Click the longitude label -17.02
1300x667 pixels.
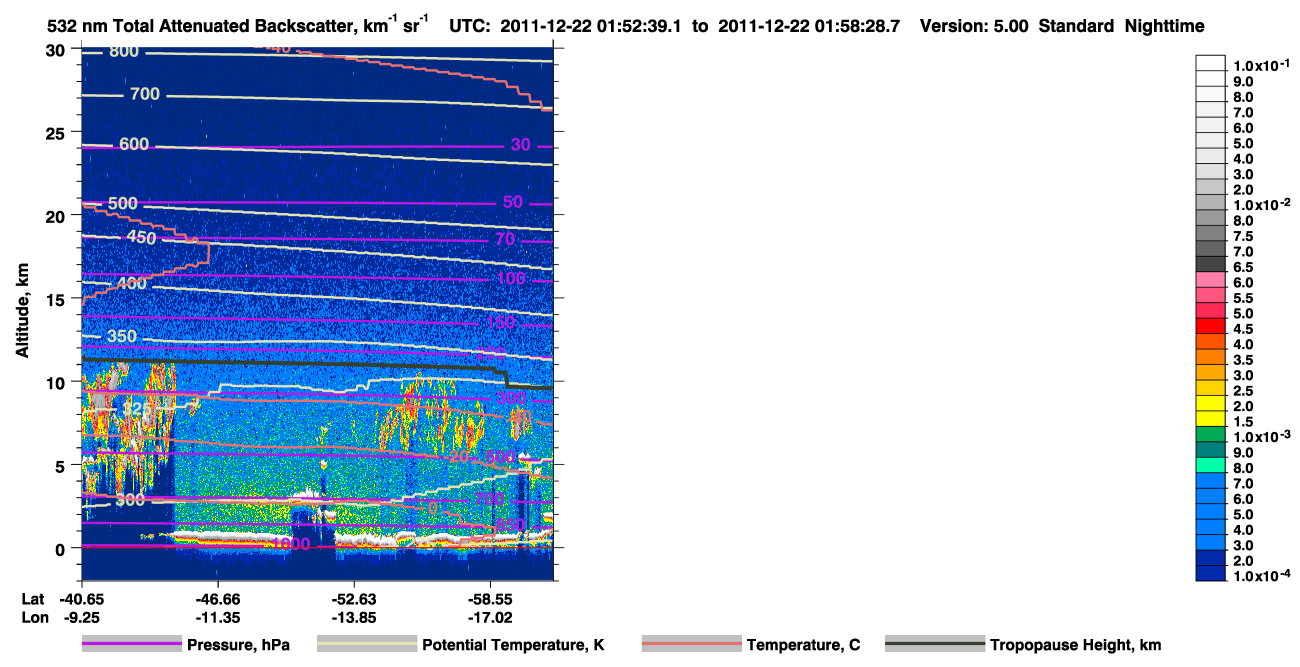click(x=490, y=617)
